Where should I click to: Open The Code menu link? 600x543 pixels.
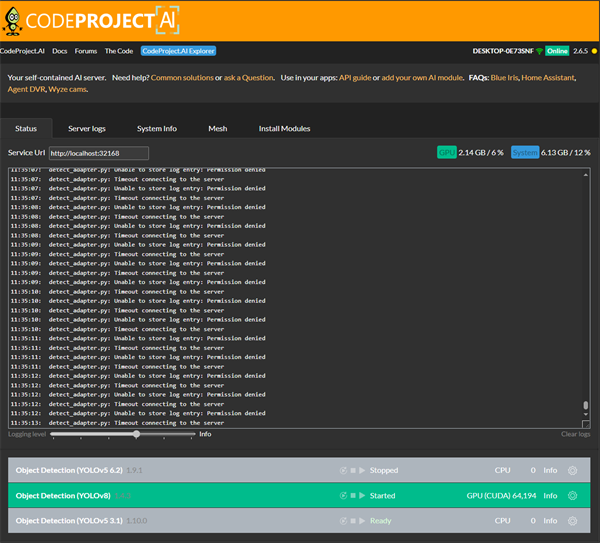(119, 51)
